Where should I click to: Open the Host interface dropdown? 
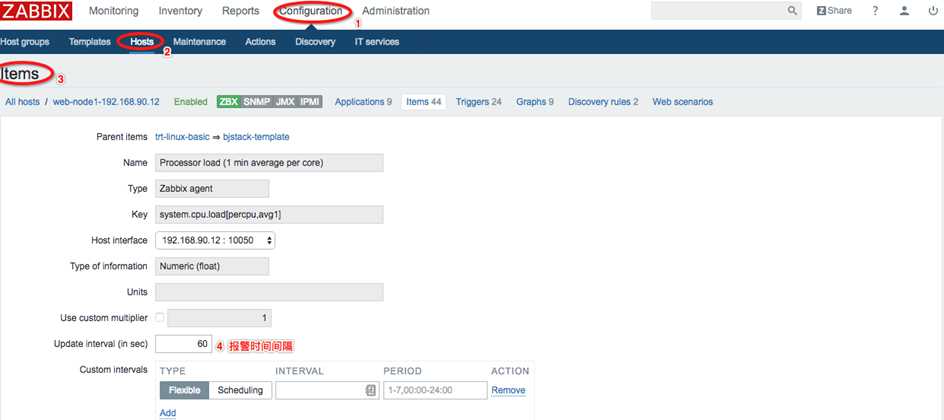point(215,240)
